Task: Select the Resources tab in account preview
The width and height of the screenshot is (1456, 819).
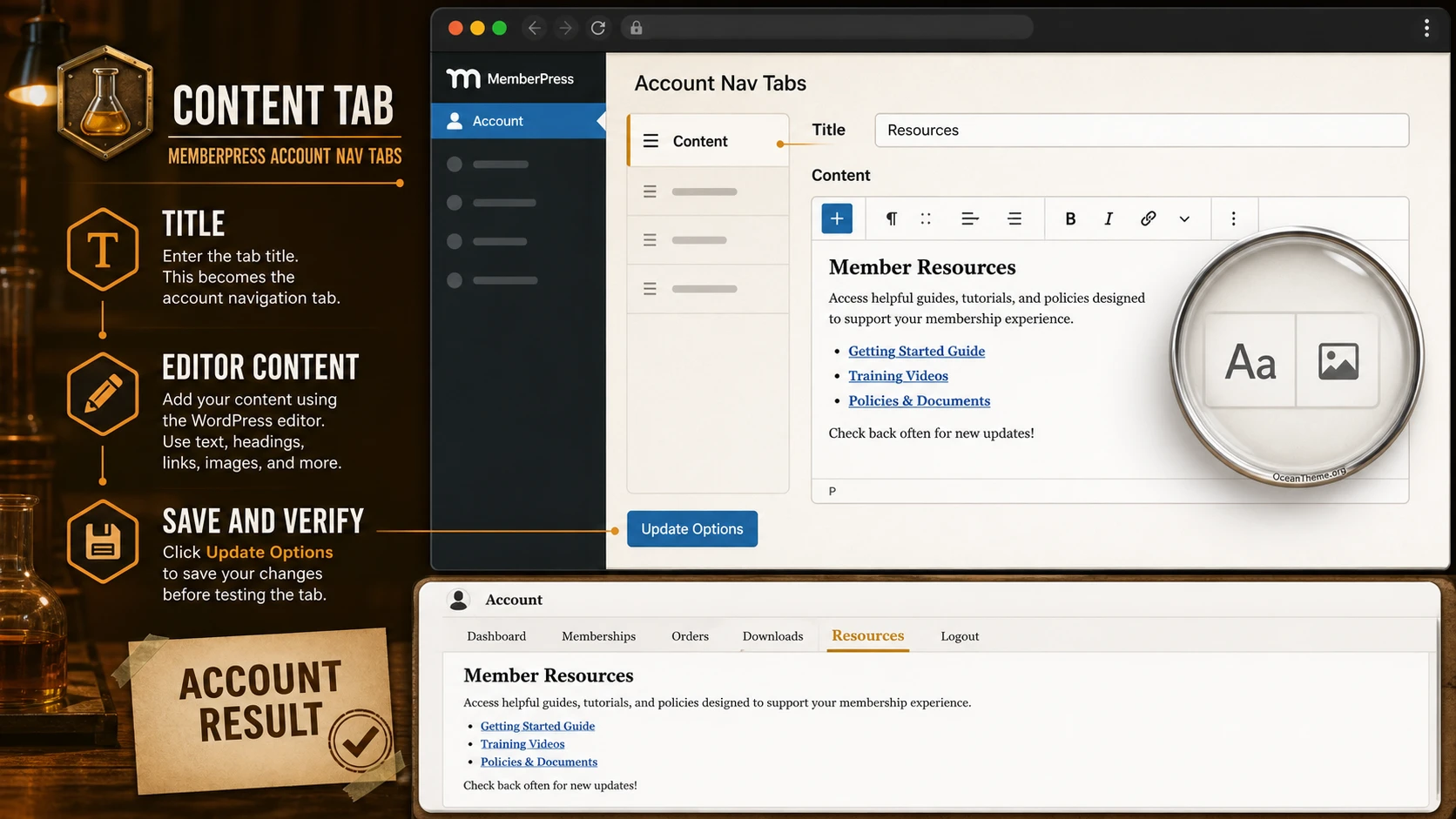Action: pos(867,635)
